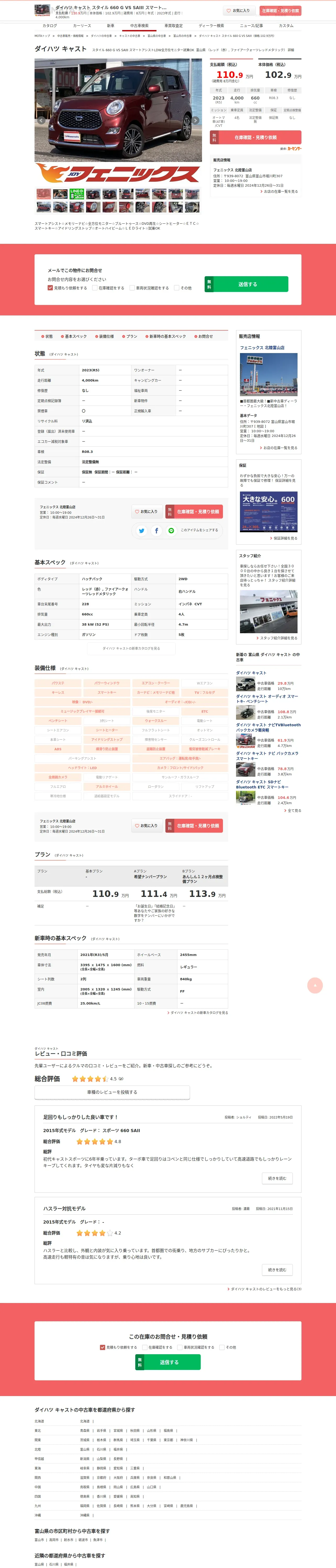Open 富山市 city link

(x=39, y=1540)
